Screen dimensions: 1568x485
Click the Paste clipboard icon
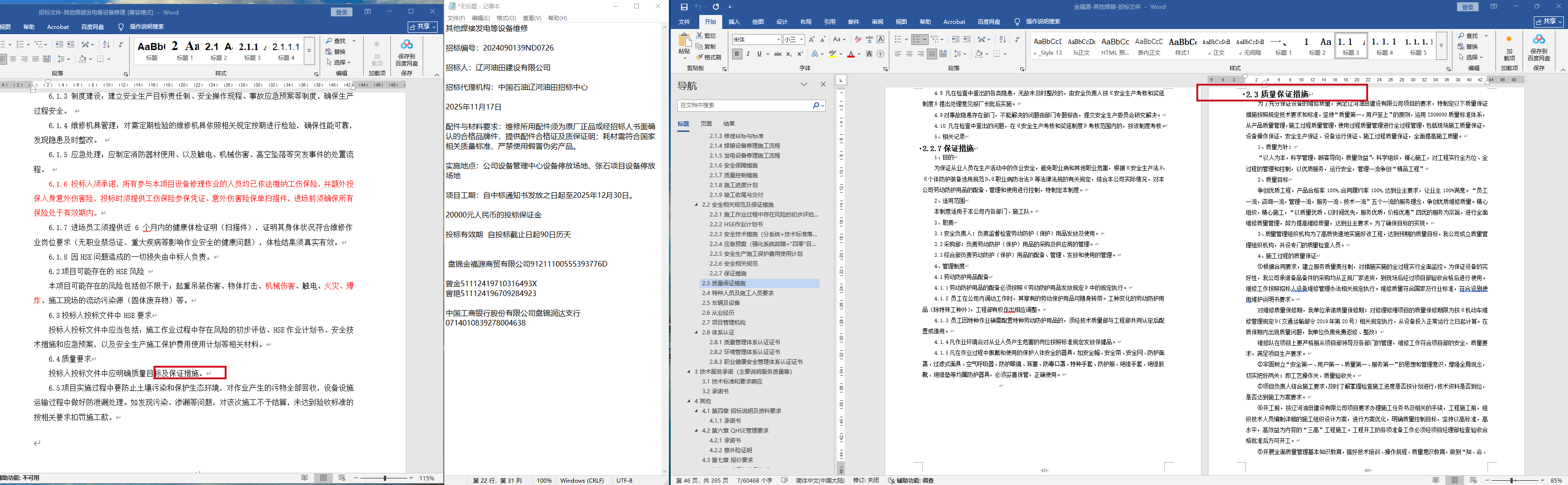[x=685, y=41]
